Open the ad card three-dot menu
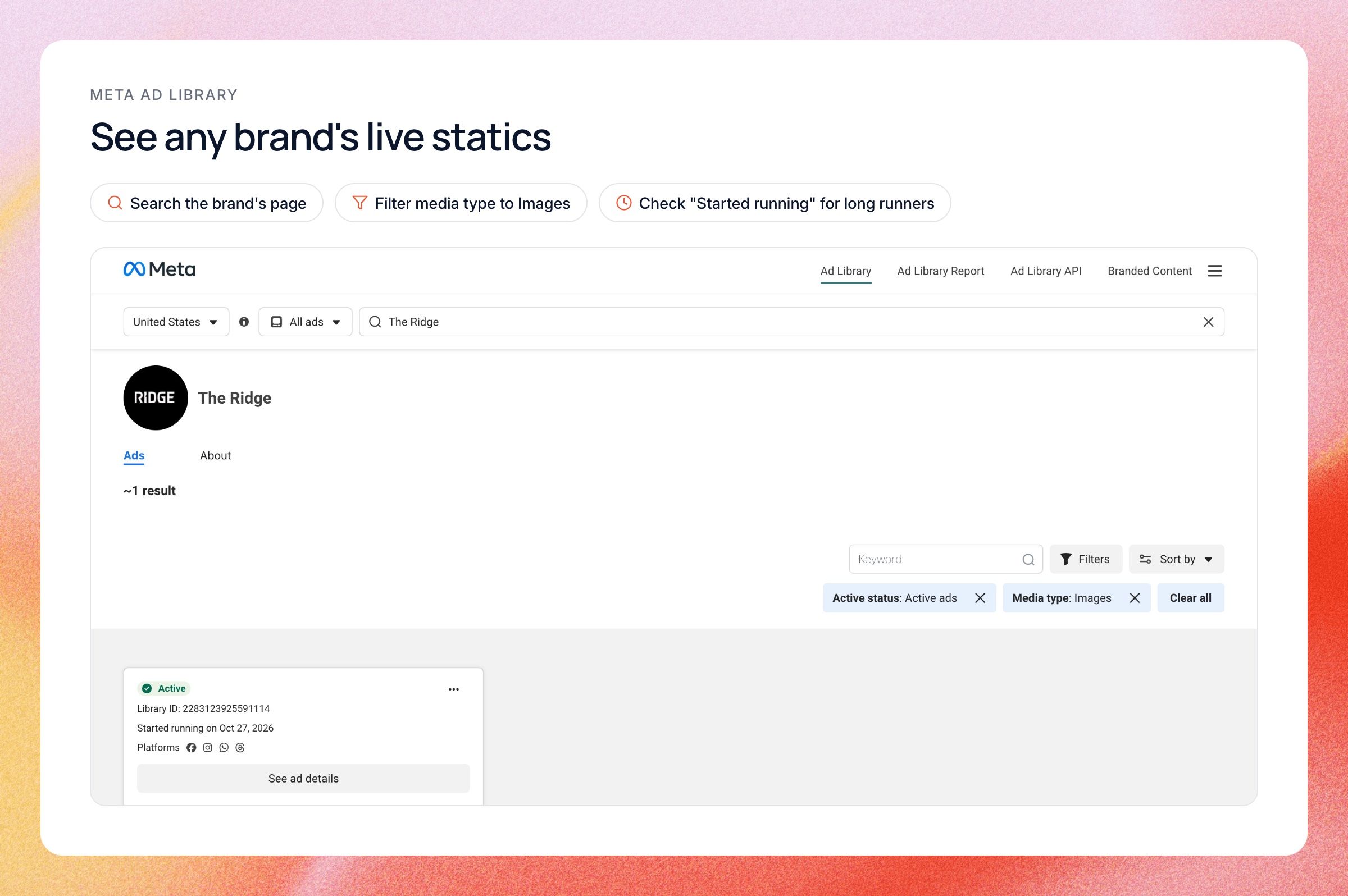The width and height of the screenshot is (1348, 896). pyautogui.click(x=454, y=689)
